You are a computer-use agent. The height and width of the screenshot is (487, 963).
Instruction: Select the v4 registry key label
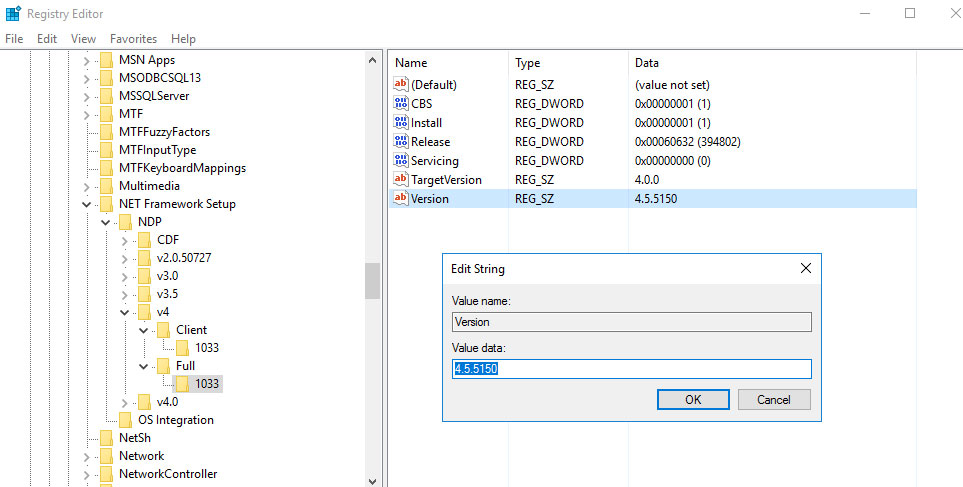point(163,312)
